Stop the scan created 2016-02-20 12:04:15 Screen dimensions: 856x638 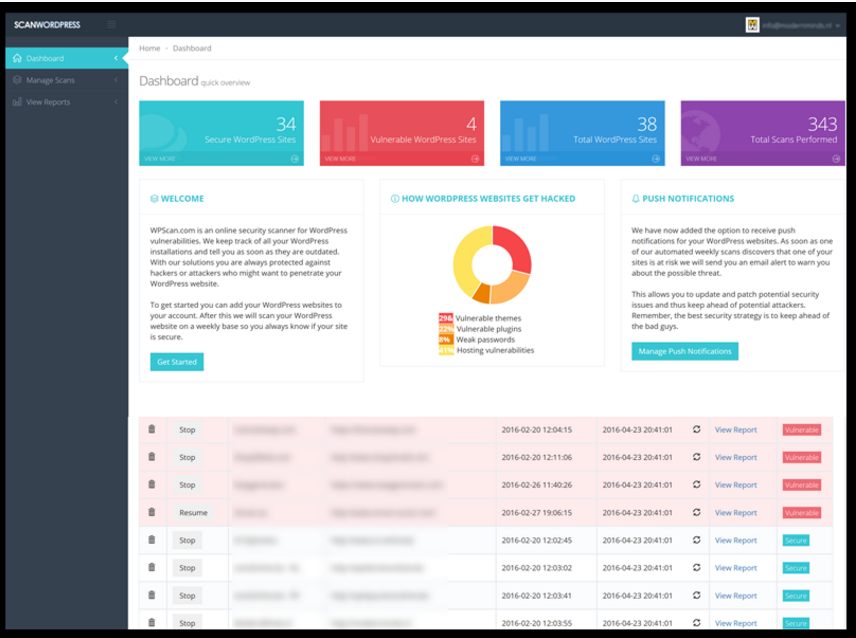pos(187,430)
